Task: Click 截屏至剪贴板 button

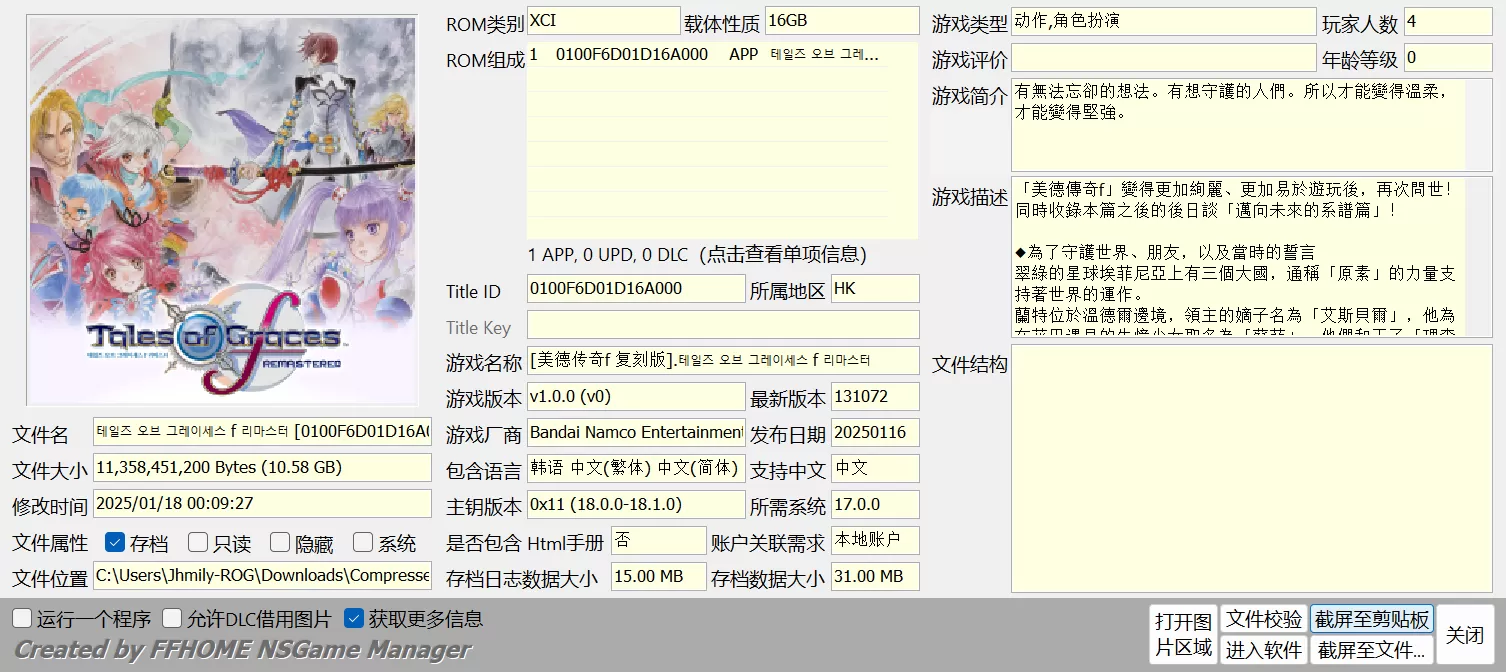Action: pos(1371,619)
